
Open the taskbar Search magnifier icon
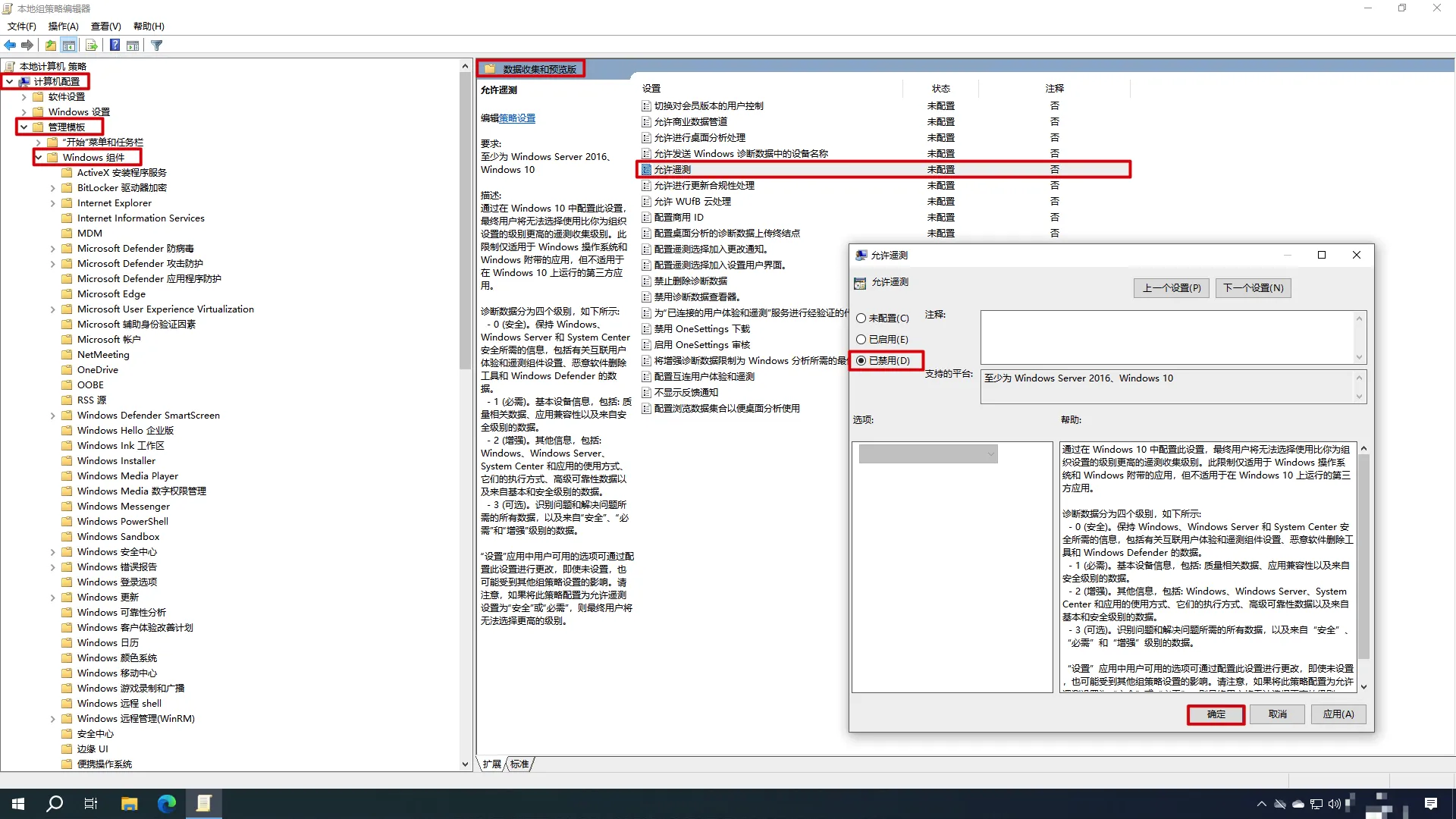[x=55, y=804]
